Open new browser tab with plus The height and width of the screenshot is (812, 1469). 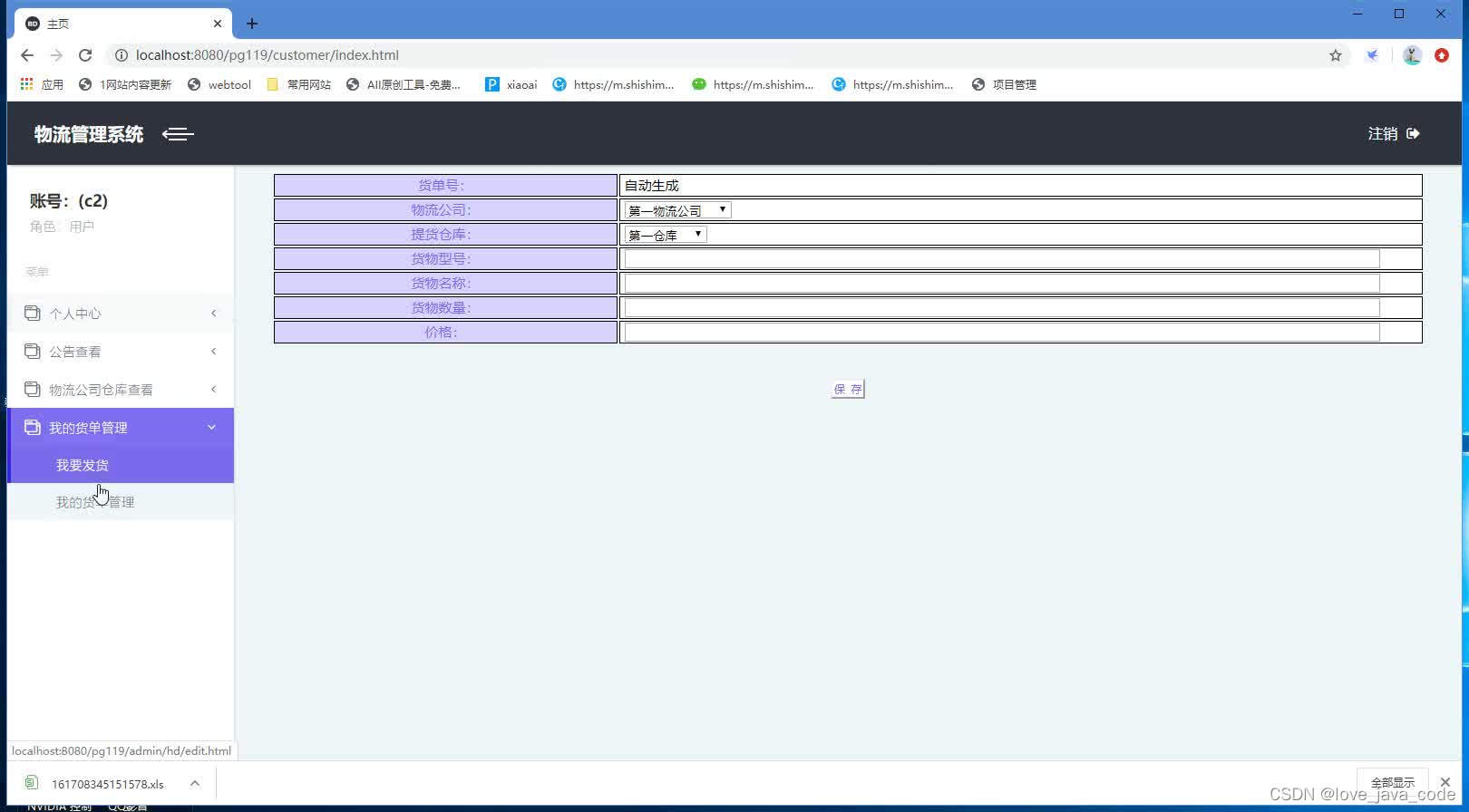click(x=252, y=24)
